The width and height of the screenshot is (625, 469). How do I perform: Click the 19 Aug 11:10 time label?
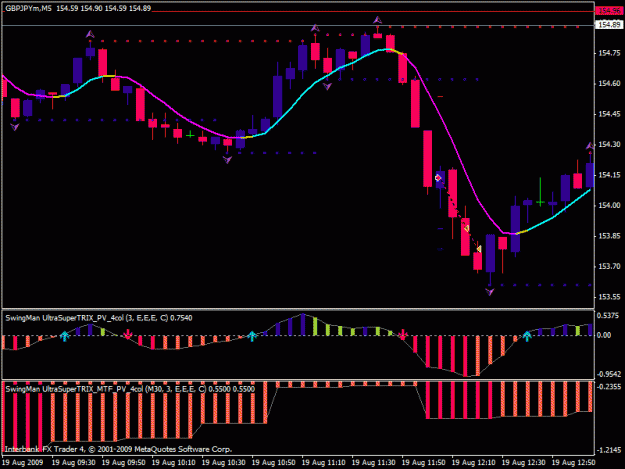(x=324, y=463)
